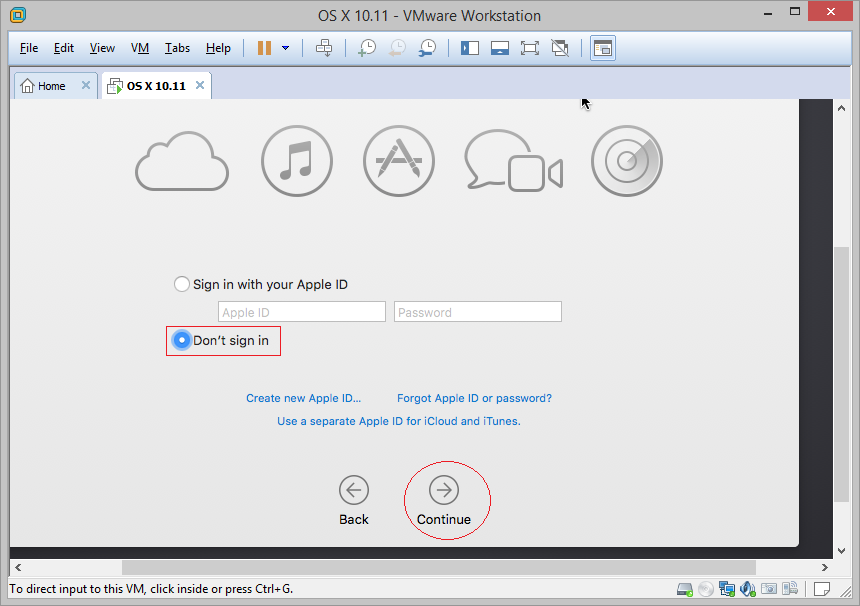Image resolution: width=860 pixels, height=606 pixels.
Task: Click the CD/DVD drive status icon
Action: [706, 590]
